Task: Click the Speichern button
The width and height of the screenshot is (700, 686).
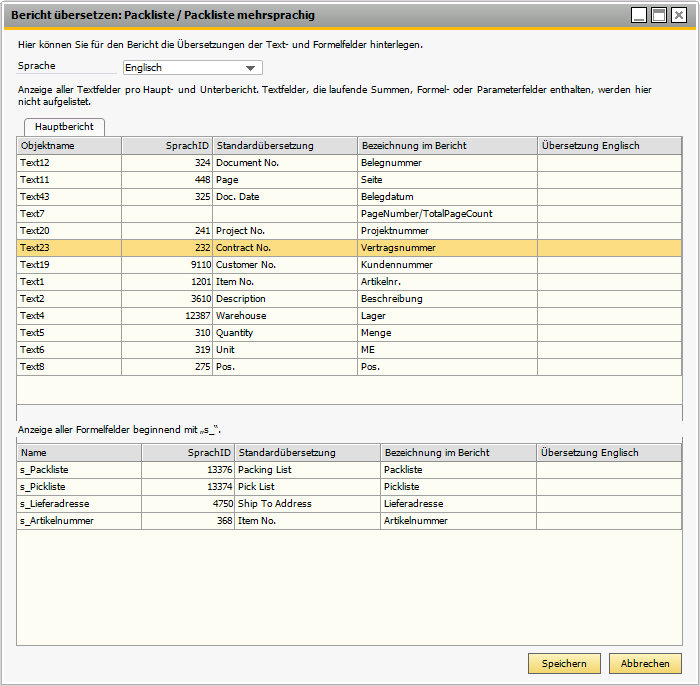Action: point(564,664)
